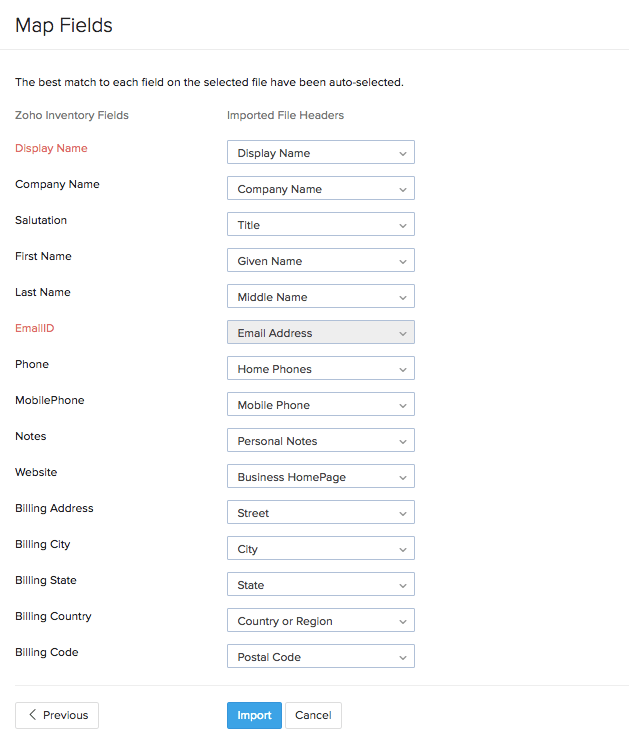Expand the Company Name mapping dropdown

tap(320, 189)
